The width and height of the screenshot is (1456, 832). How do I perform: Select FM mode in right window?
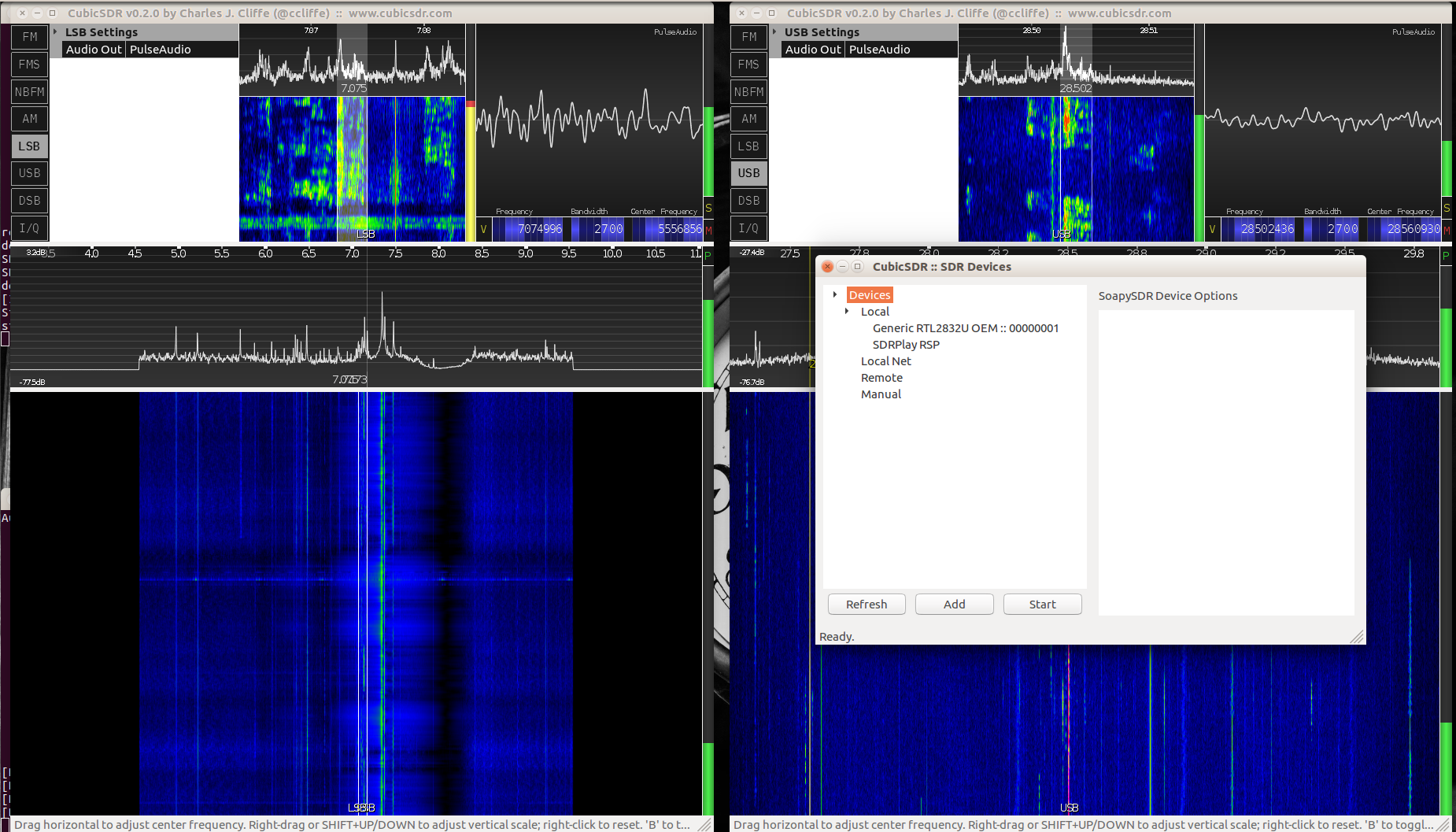click(x=749, y=37)
